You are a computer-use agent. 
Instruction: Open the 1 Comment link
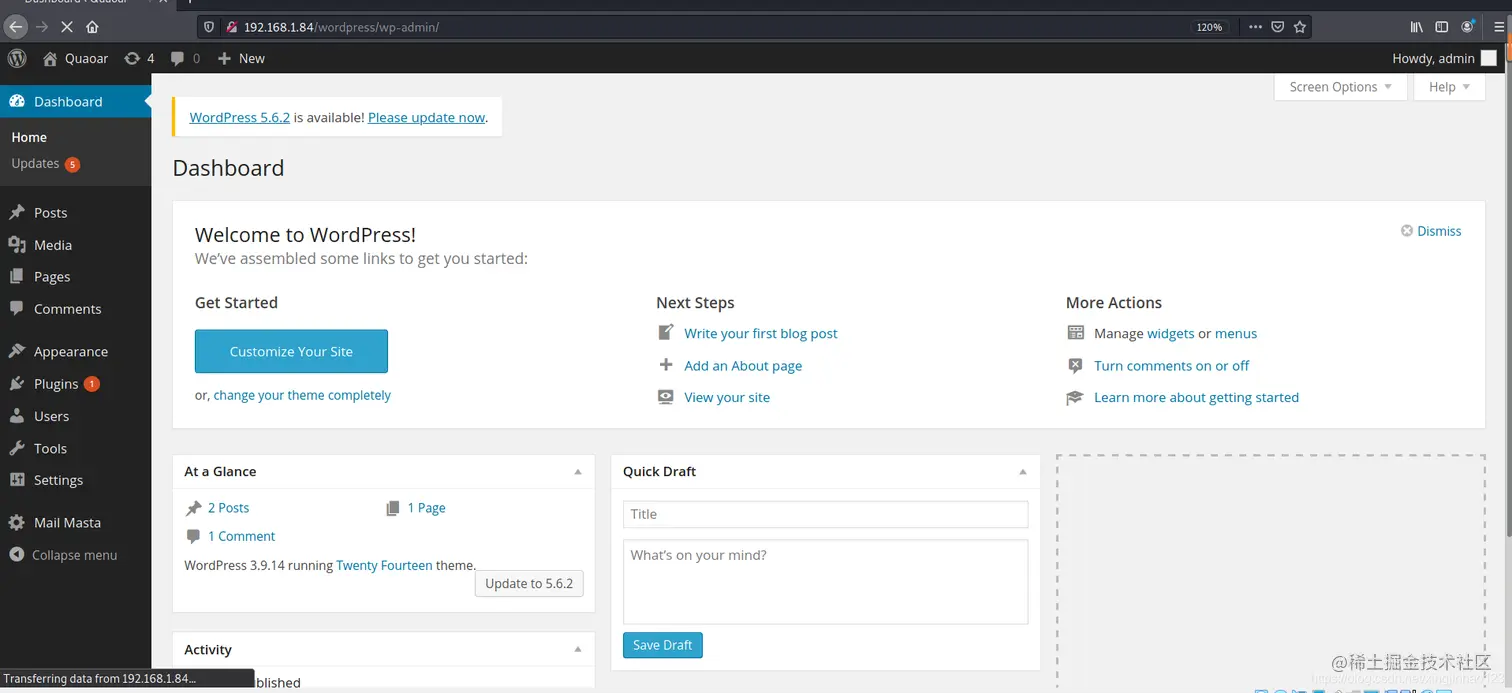[x=241, y=536]
